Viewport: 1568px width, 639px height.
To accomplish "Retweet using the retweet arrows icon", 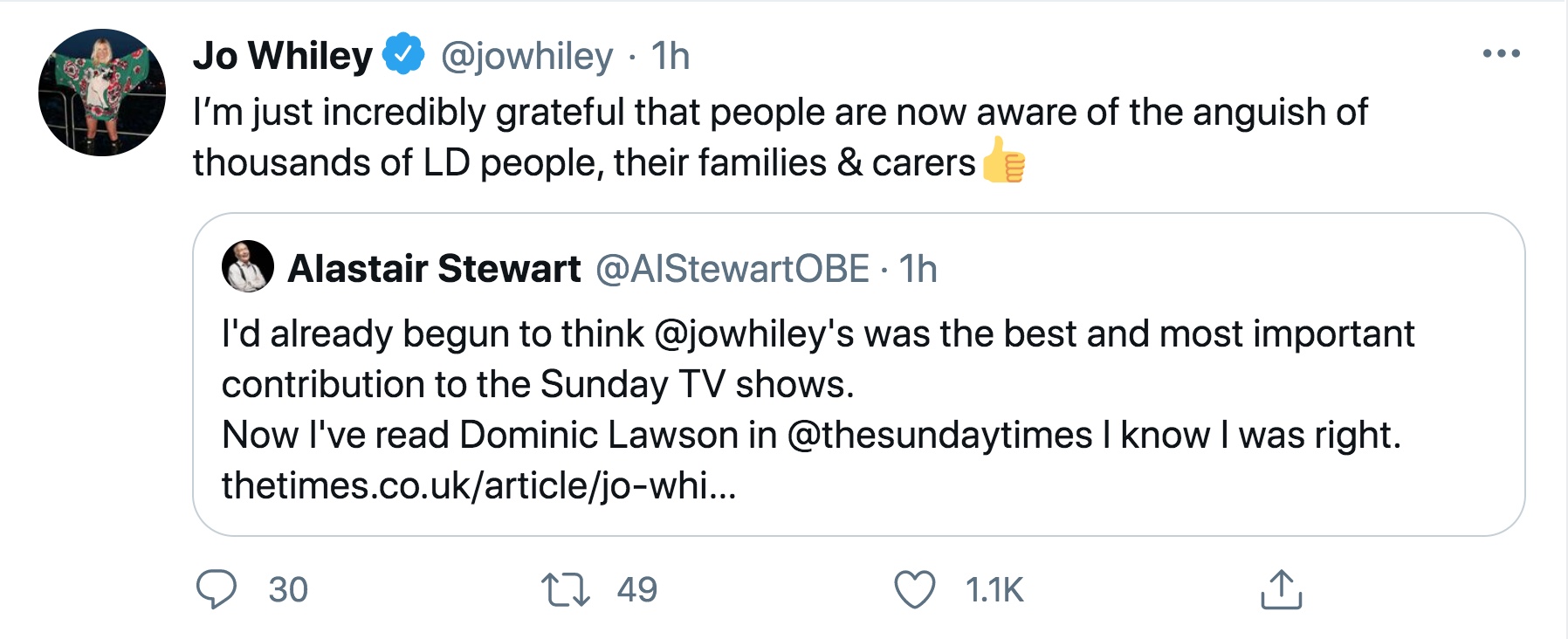I will [566, 589].
